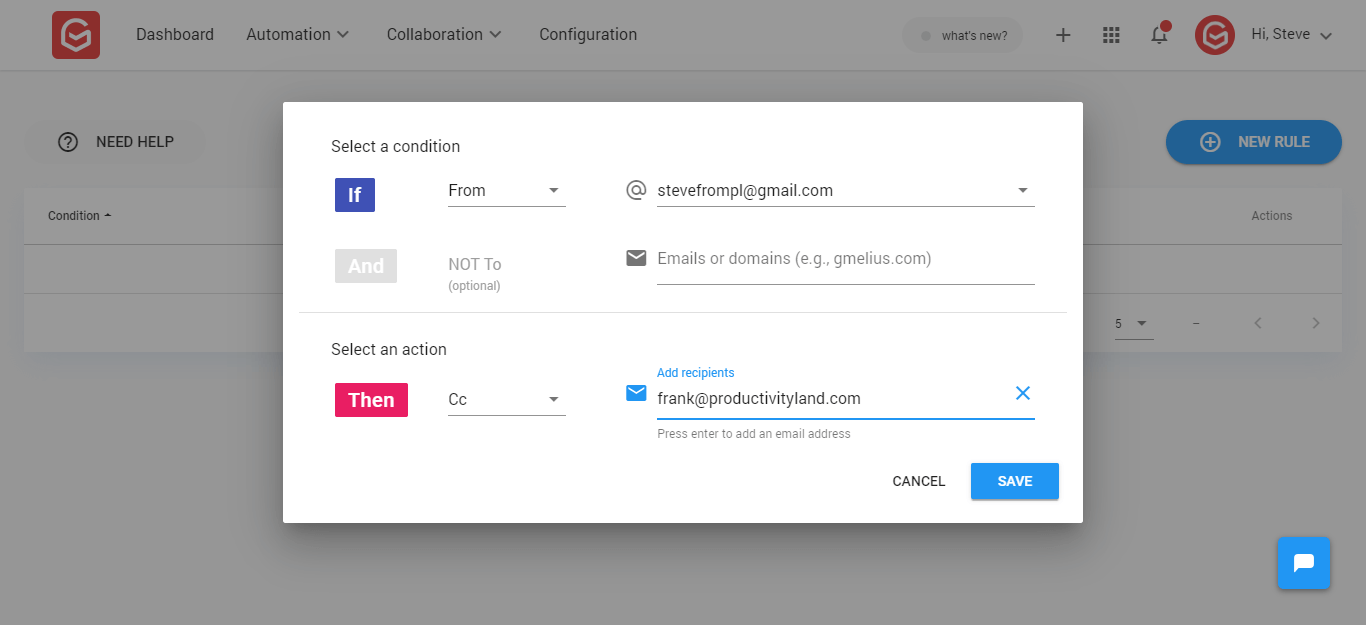Open the From condition dropdown

pyautogui.click(x=505, y=190)
